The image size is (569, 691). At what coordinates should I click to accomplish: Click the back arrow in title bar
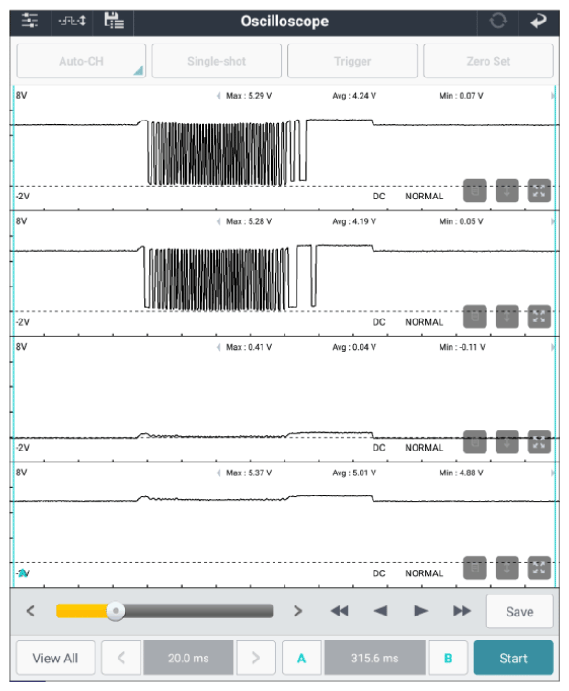[x=538, y=21]
